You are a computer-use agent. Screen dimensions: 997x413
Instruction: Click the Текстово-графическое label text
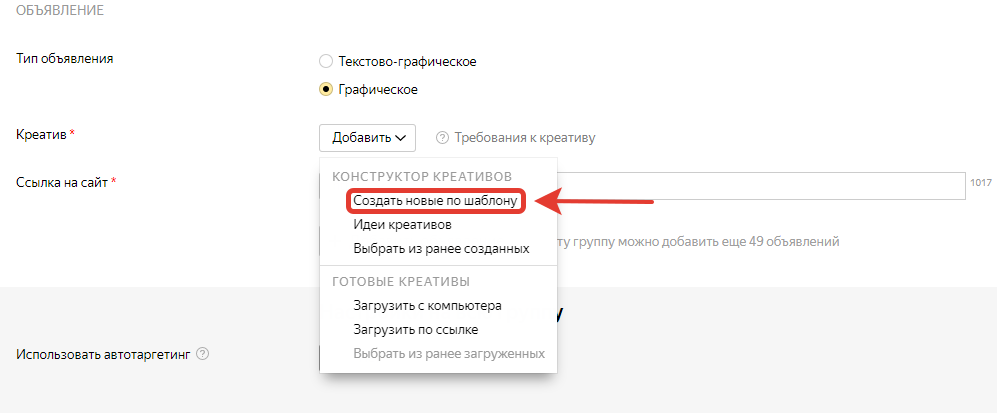pos(408,62)
